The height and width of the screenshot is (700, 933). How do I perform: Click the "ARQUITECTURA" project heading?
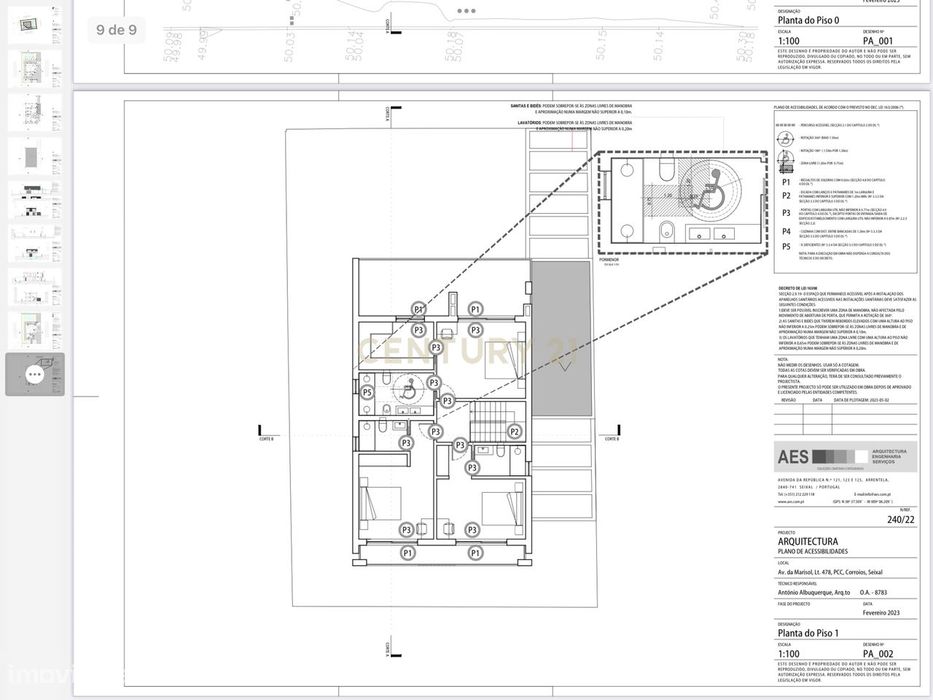(807, 542)
